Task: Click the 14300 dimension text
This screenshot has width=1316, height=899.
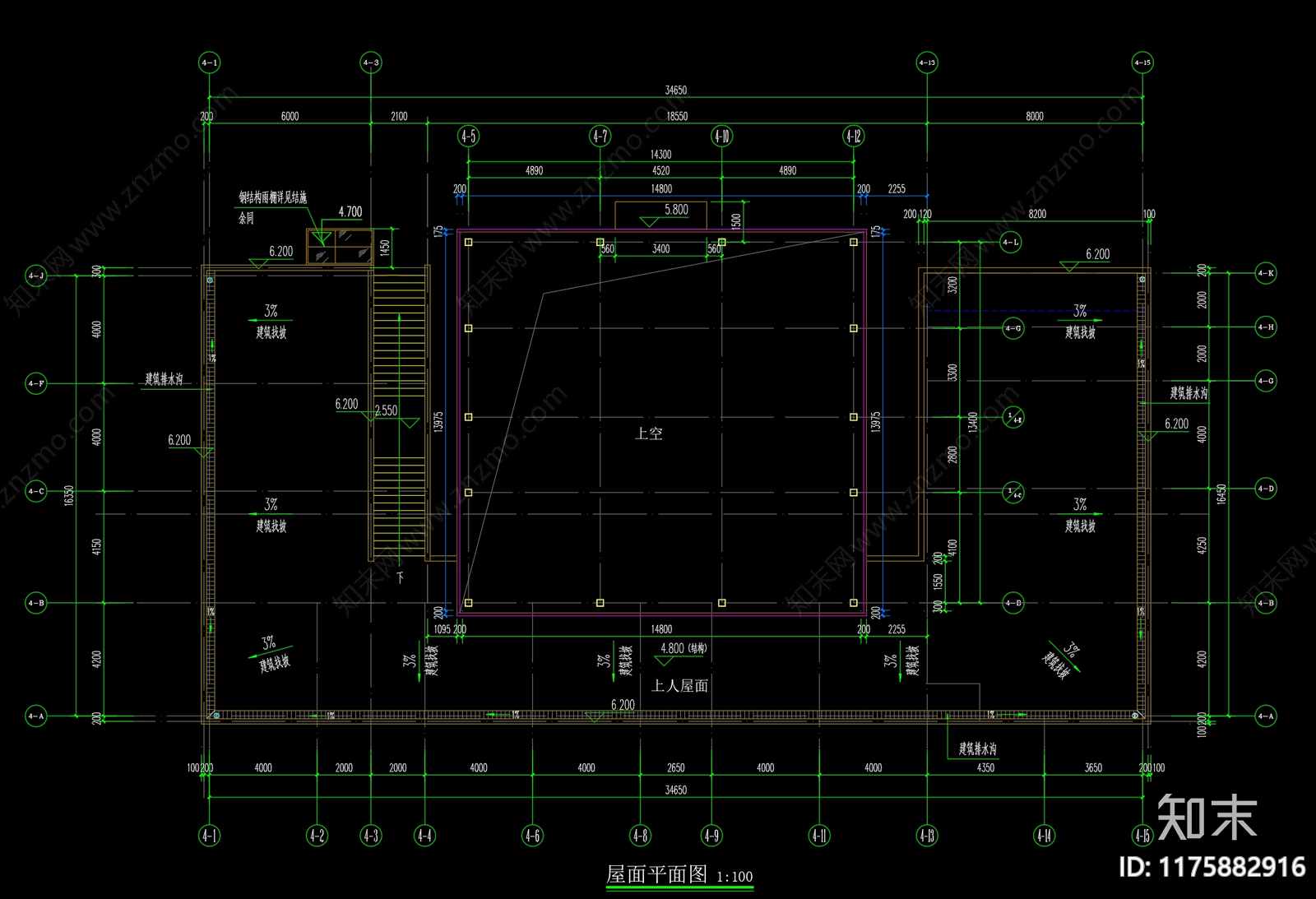Action: point(661,155)
